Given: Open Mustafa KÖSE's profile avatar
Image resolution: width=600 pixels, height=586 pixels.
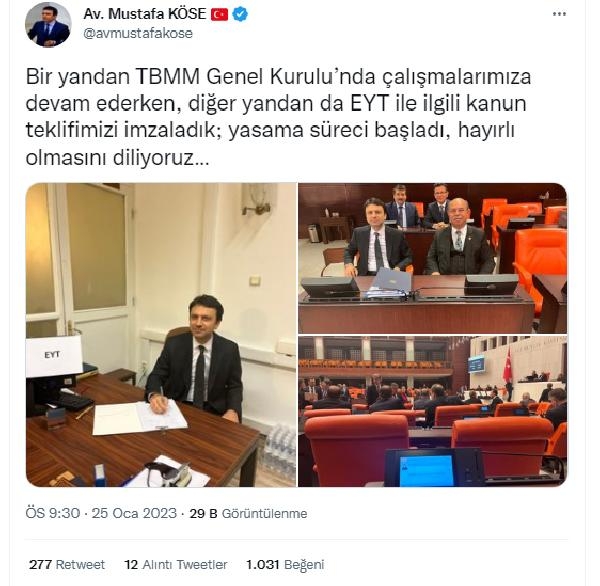Looking at the screenshot, I should click(48, 24).
